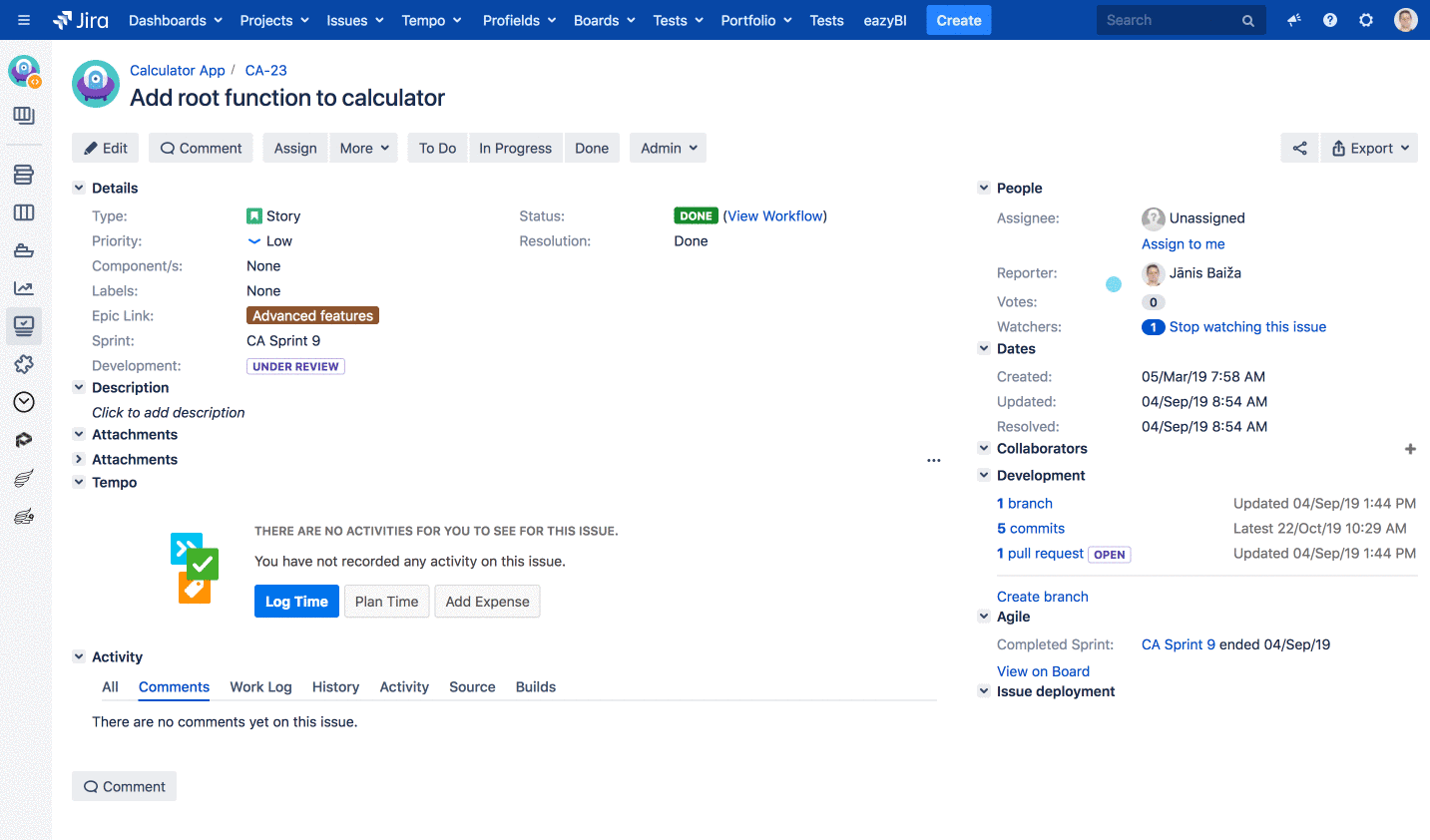Click the share issue icon
This screenshot has height=840, width=1430.
pos(1299,149)
